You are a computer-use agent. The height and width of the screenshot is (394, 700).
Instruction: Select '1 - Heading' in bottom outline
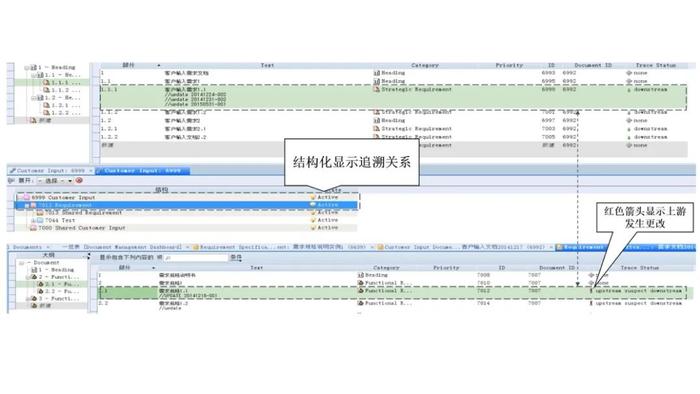(x=52, y=270)
